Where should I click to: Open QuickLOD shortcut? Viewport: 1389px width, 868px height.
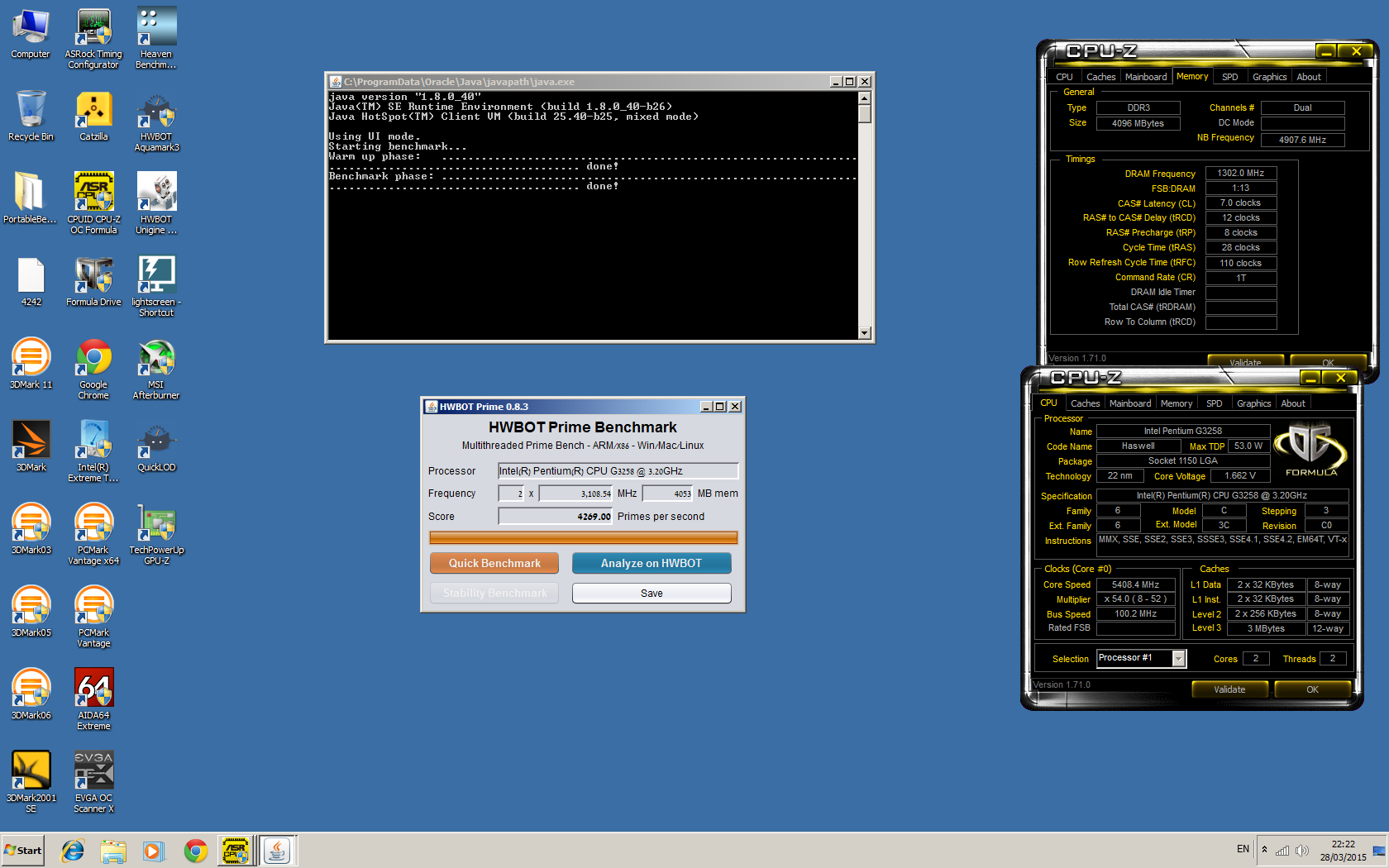(156, 446)
